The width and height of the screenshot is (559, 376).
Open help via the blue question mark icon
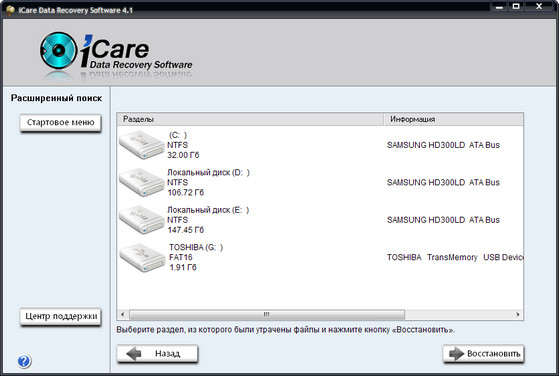tap(24, 361)
